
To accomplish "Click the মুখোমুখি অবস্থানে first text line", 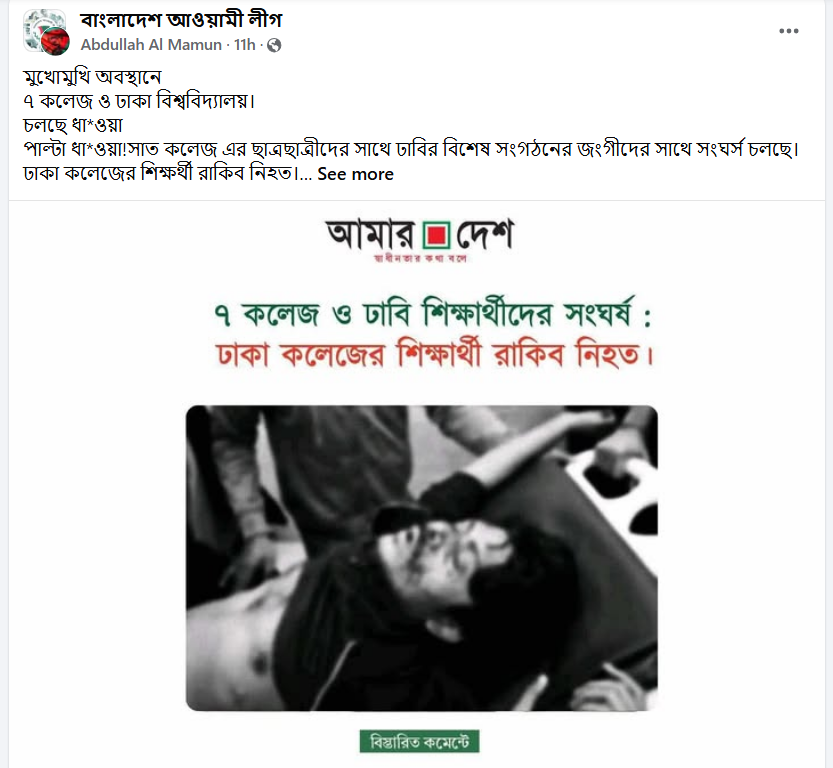I will (x=92, y=77).
